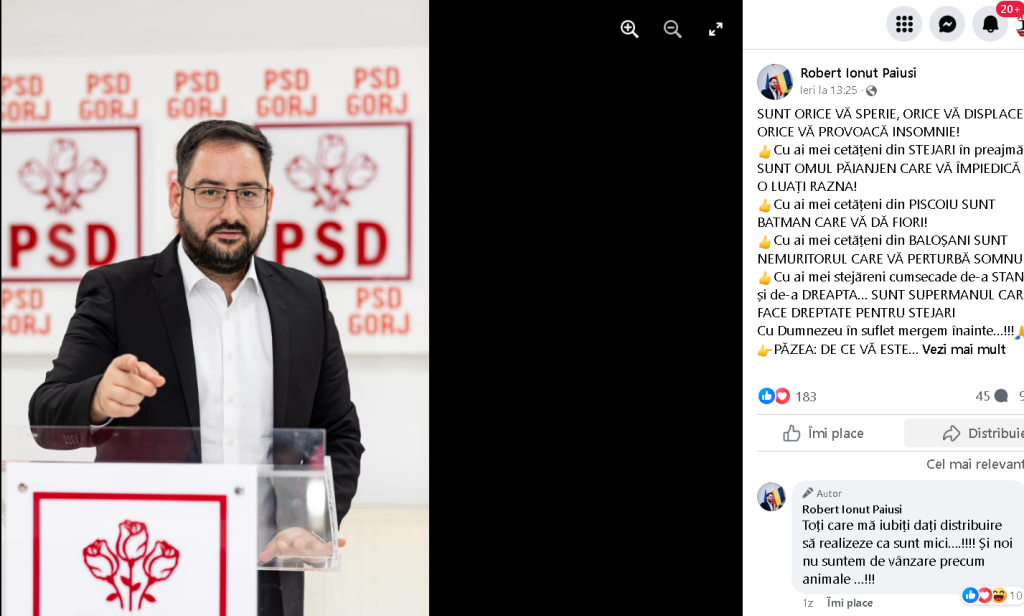Open the post timestamp Ieri la 13:25
This screenshot has height=616, width=1024.
tap(828, 90)
